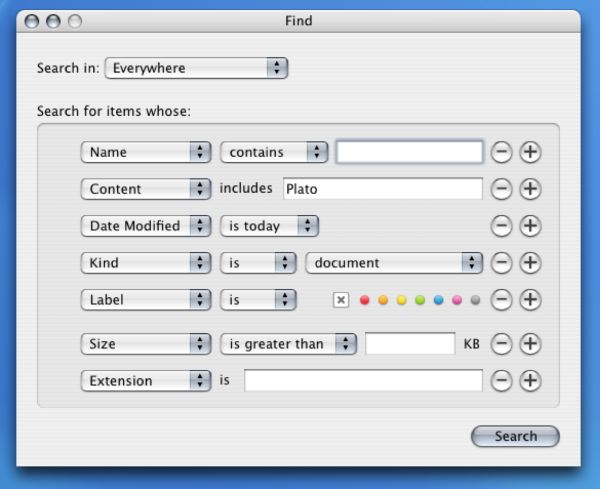Open the document kind dropdown
The image size is (600, 489).
pyautogui.click(x=394, y=263)
